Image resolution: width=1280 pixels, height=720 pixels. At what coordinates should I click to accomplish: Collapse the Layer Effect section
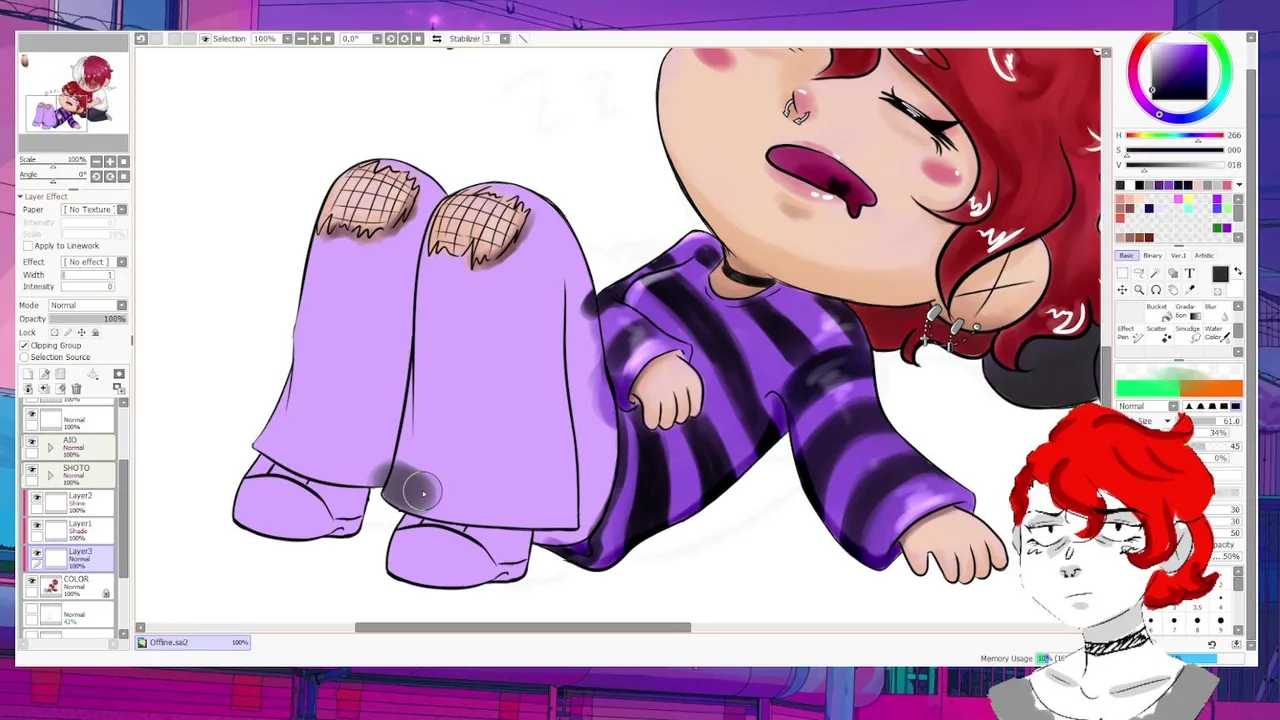20,196
